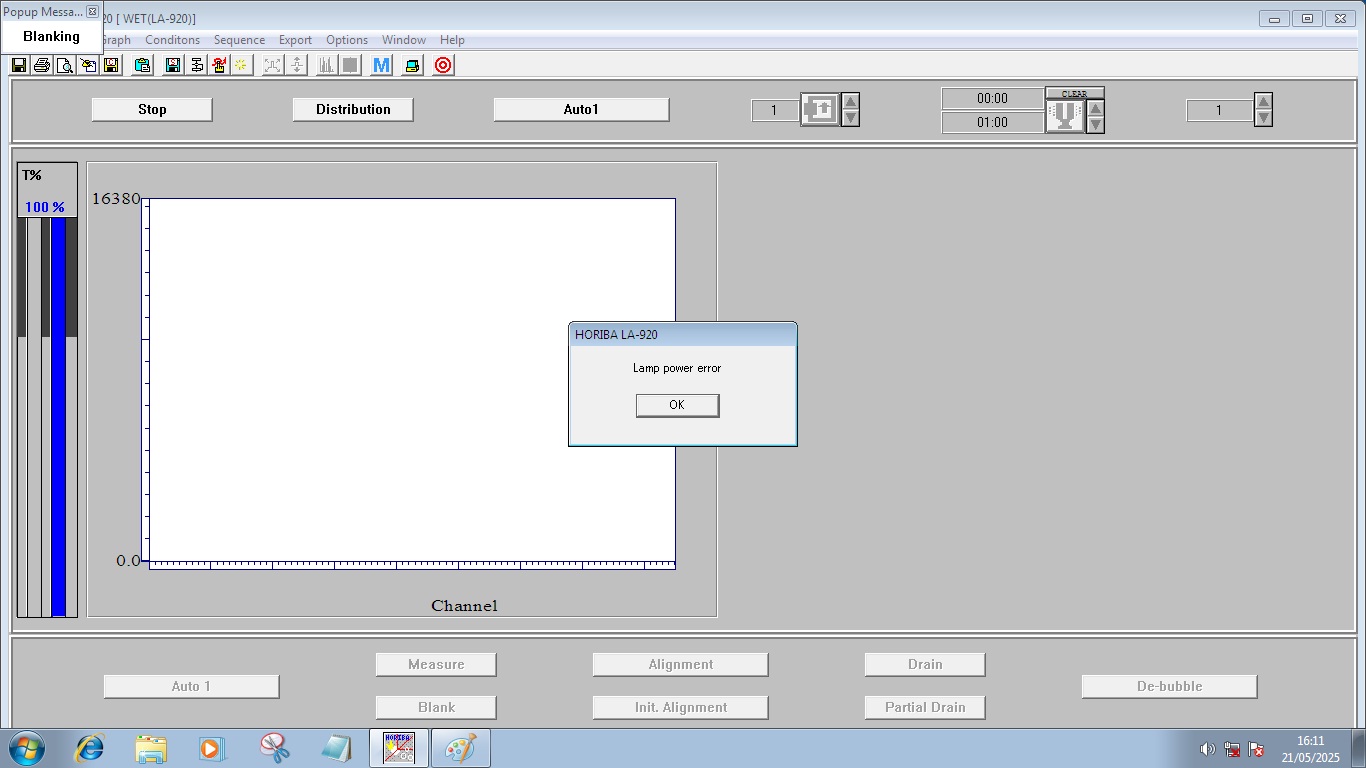The width and height of the screenshot is (1366, 768).
Task: Click the save floppy disk toolbar icon
Action: [x=19, y=65]
